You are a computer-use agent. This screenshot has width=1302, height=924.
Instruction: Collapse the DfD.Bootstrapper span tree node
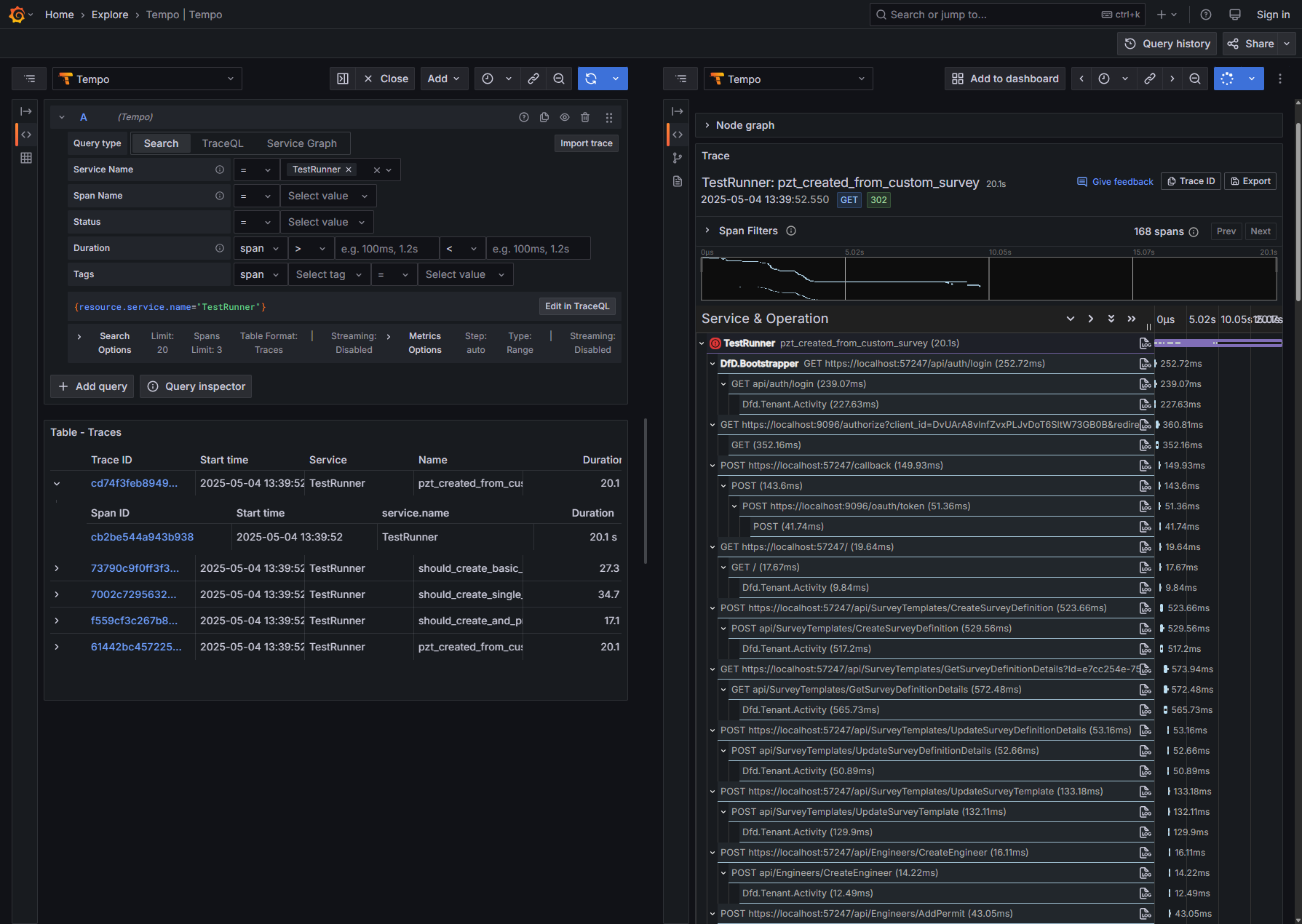[712, 364]
